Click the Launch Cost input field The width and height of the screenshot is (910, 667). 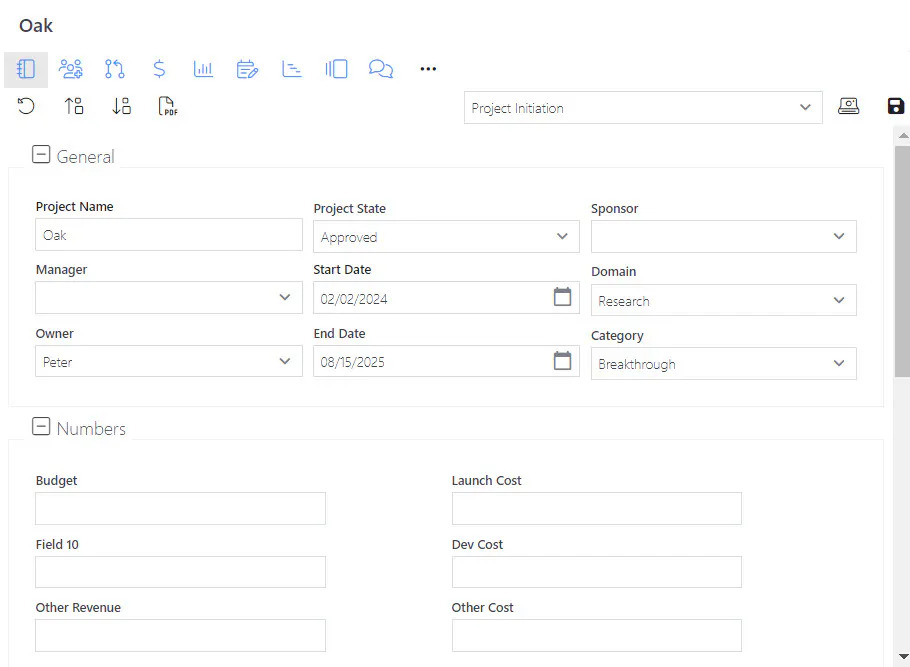(597, 509)
